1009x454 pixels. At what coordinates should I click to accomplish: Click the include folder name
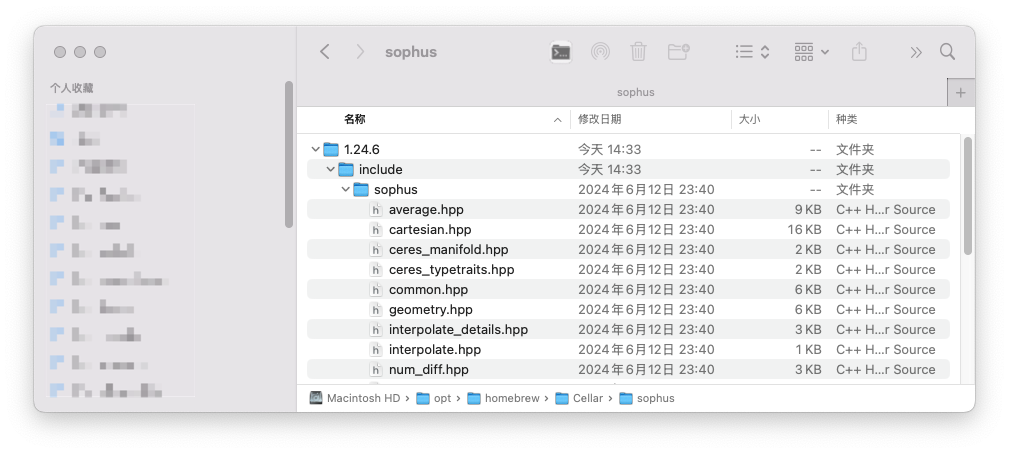381,170
